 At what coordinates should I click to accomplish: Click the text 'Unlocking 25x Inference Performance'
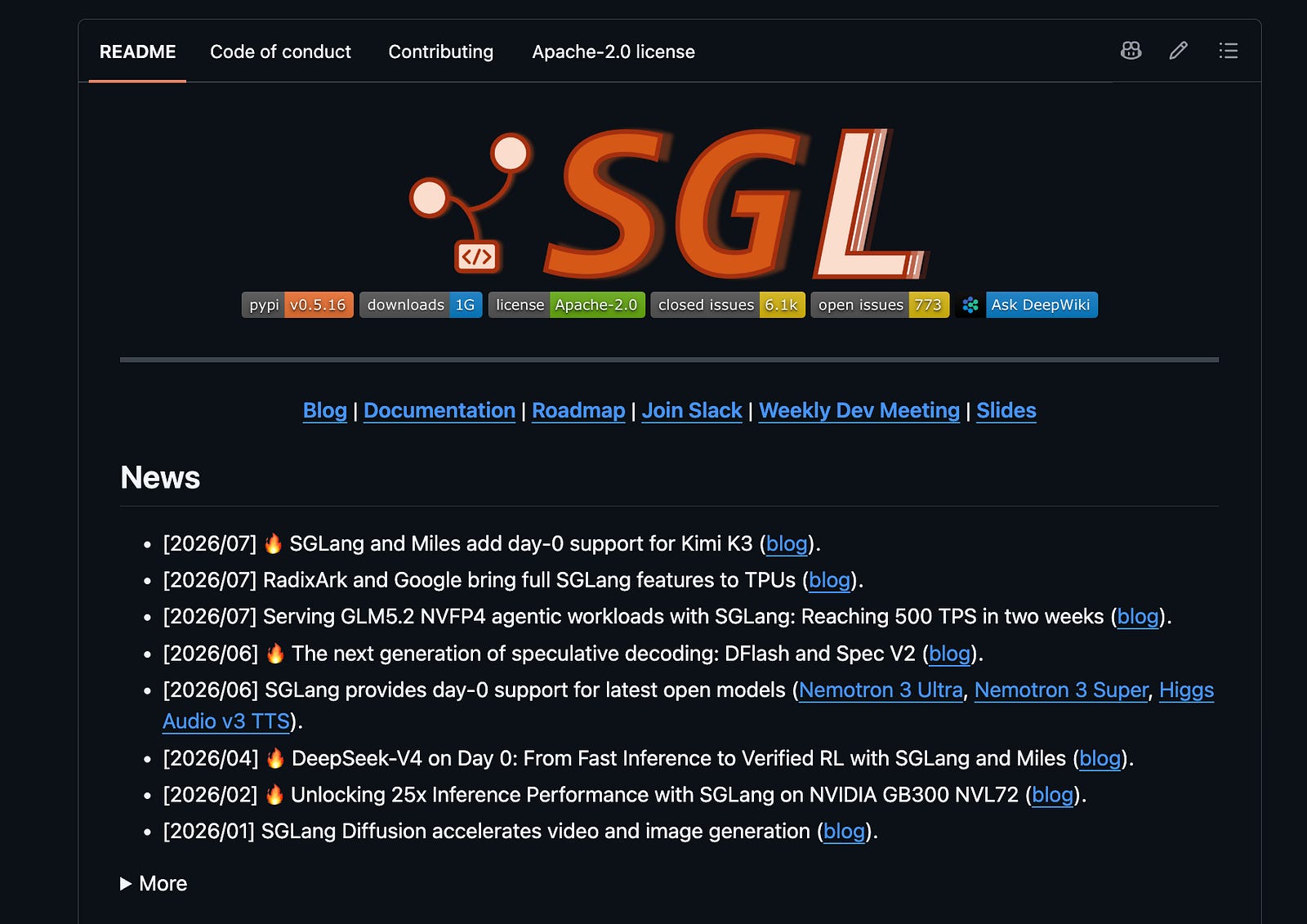tap(491, 795)
